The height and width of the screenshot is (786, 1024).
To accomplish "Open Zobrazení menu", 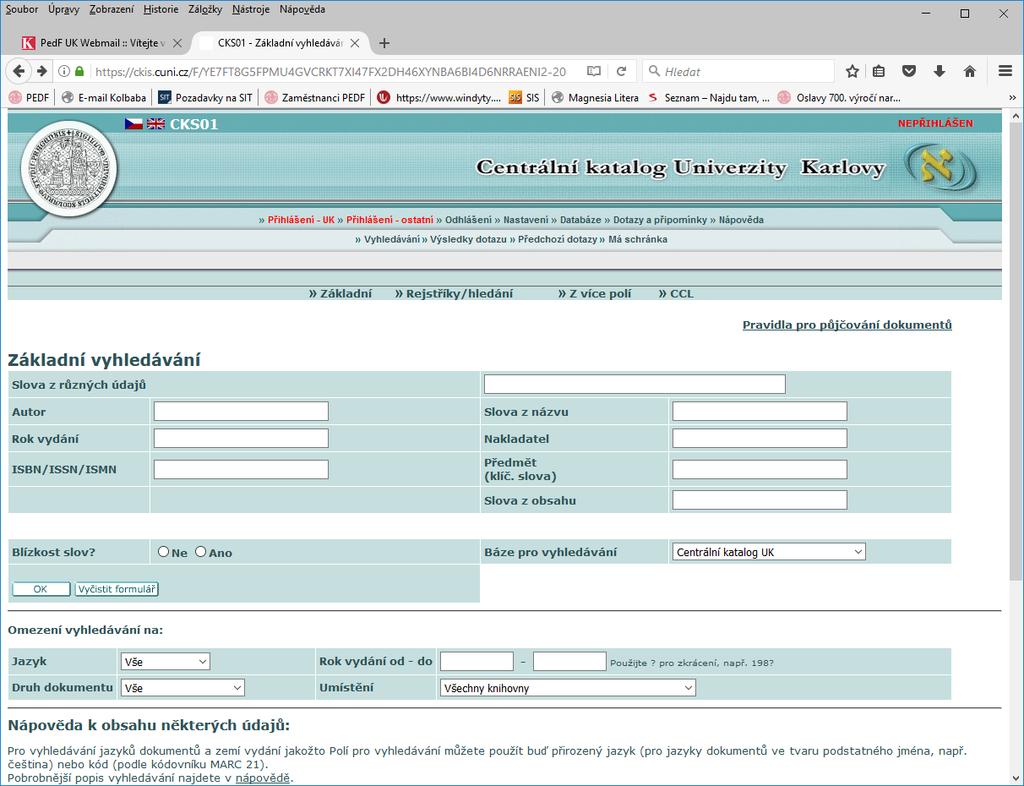I will point(112,9).
